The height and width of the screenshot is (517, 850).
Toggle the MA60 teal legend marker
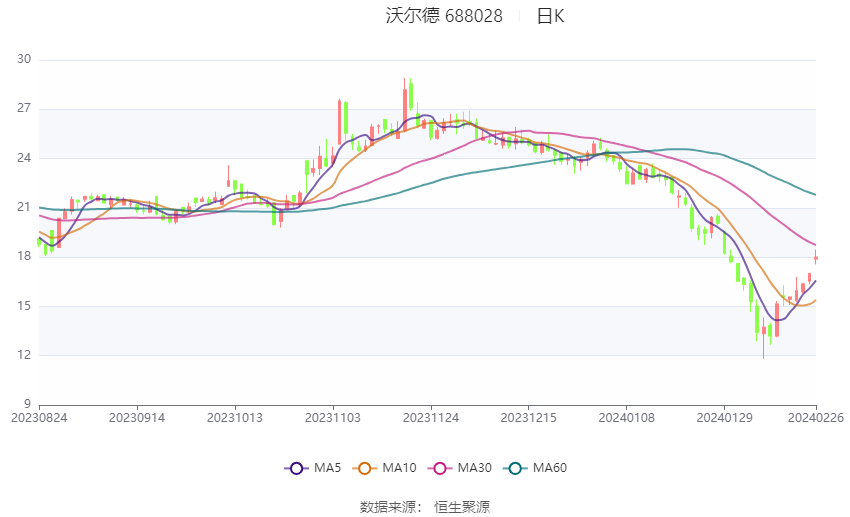point(515,468)
